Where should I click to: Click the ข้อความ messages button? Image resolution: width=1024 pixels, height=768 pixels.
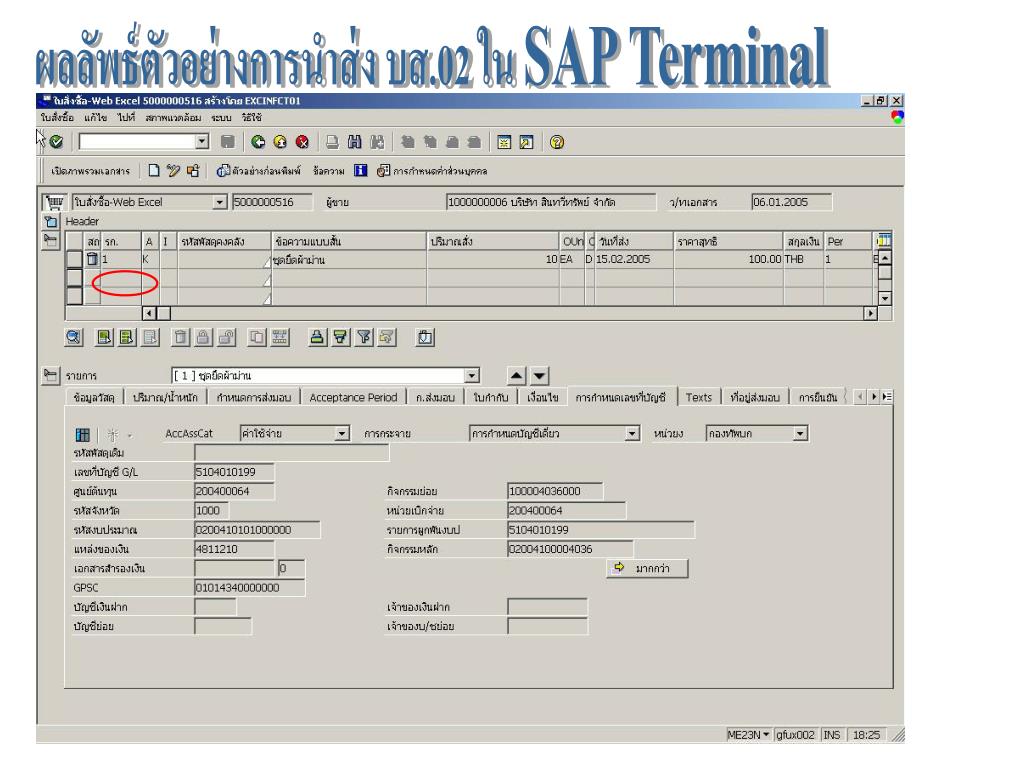[328, 171]
